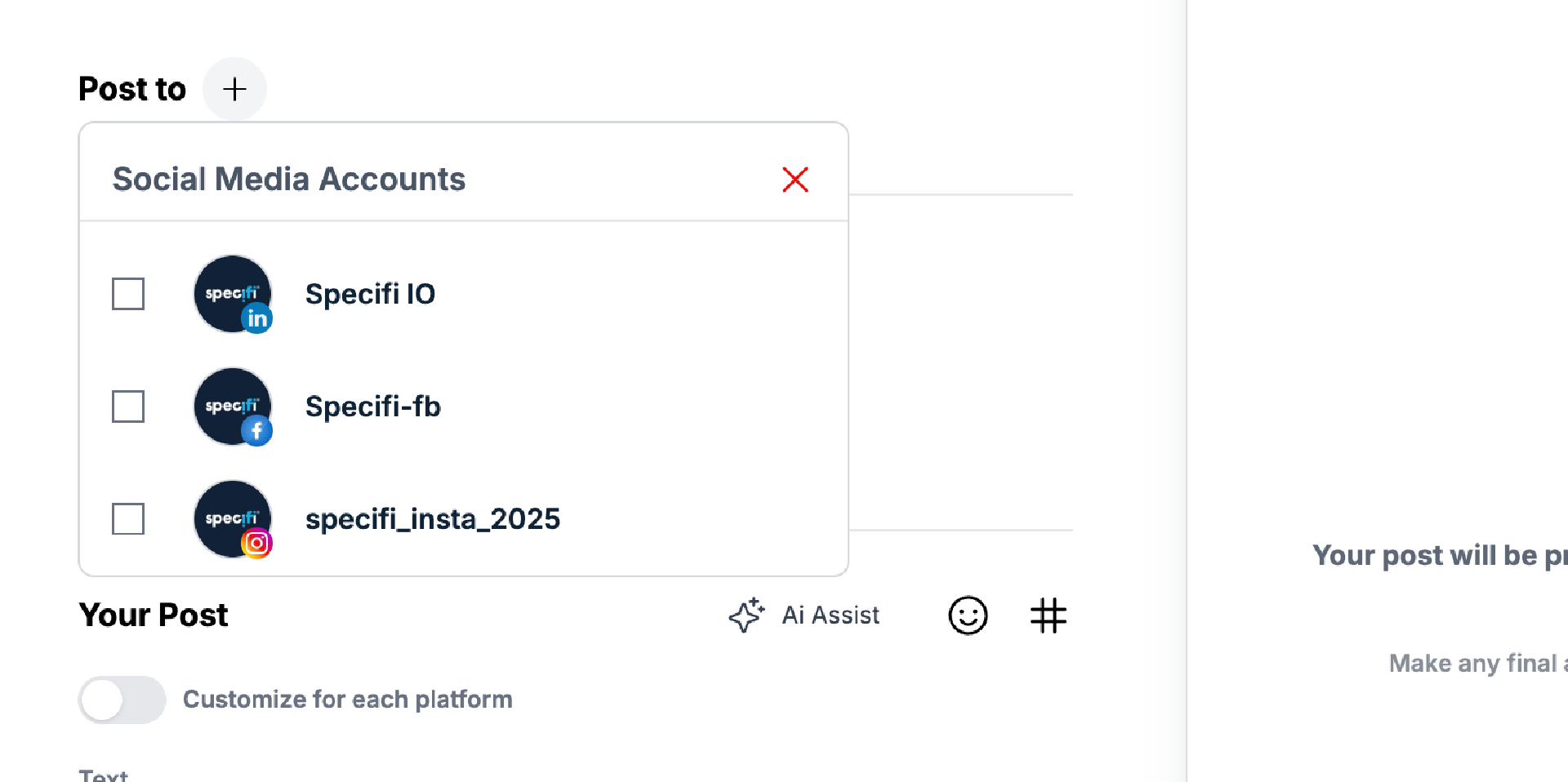The width and height of the screenshot is (1568, 782).
Task: Open the hashtag tool
Action: pos(1049,615)
